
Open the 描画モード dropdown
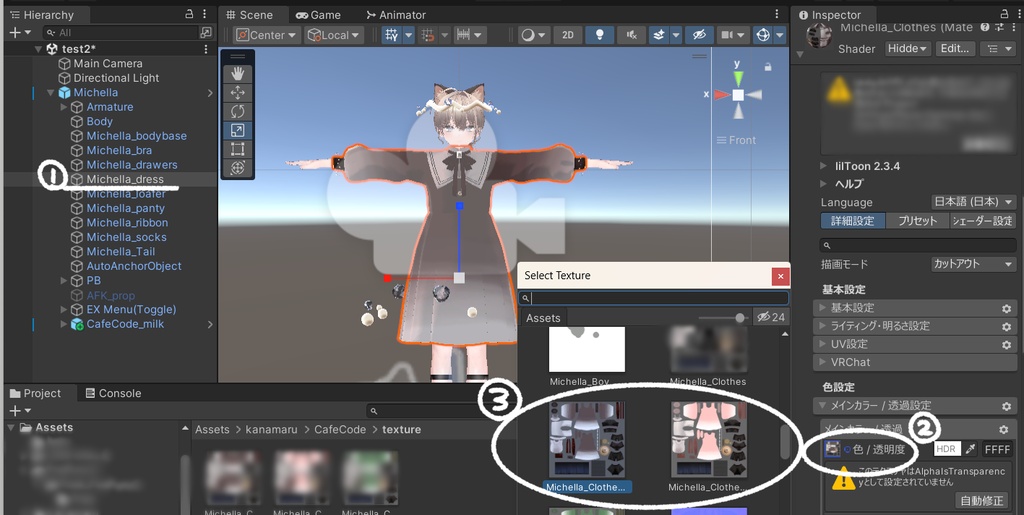coord(973,264)
